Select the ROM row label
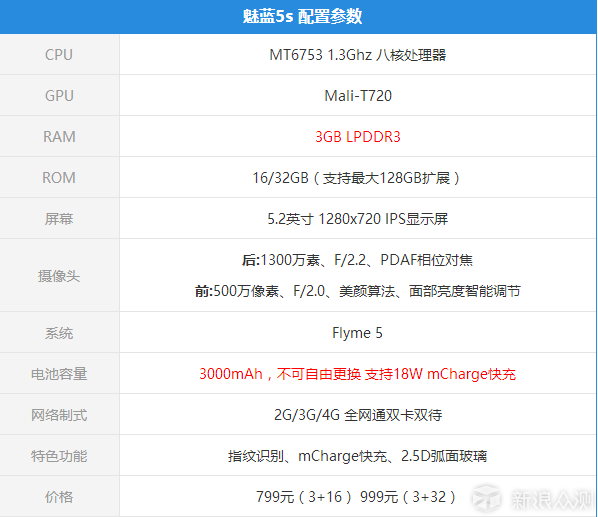This screenshot has height=517, width=598. point(59,178)
